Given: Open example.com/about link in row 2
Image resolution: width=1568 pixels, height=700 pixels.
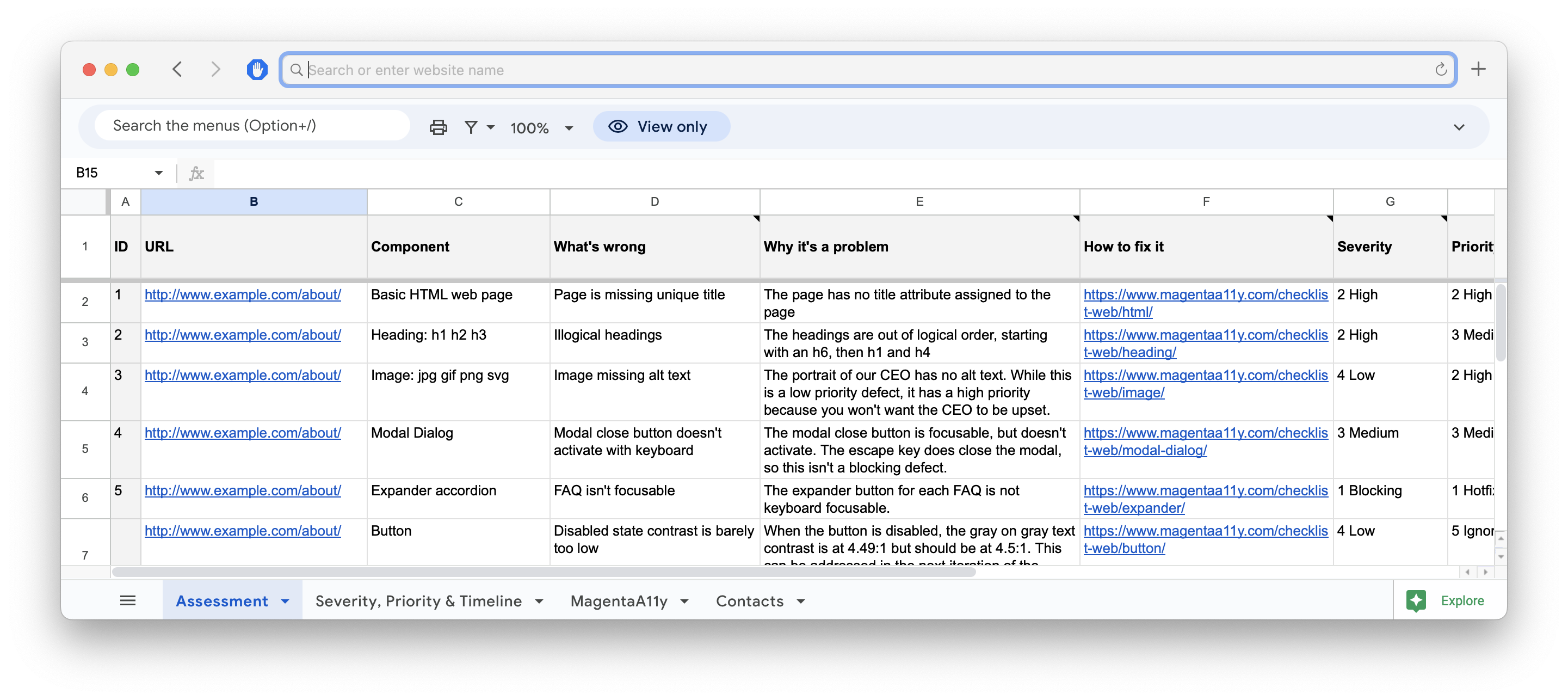Looking at the screenshot, I should tap(242, 295).
